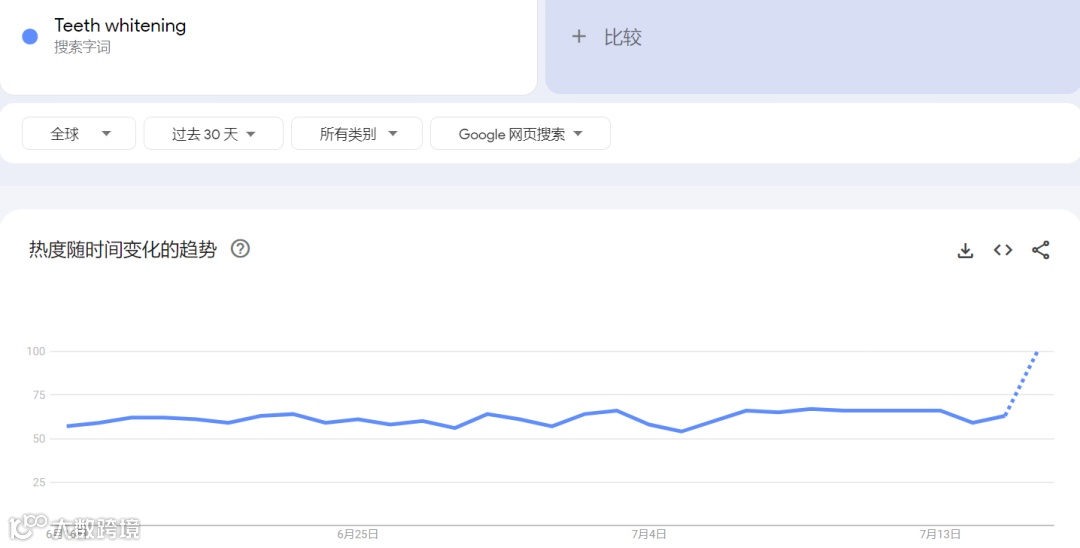Click the 搜索字词 label under the term
Viewport: 1080px width, 548px height.
(x=83, y=48)
